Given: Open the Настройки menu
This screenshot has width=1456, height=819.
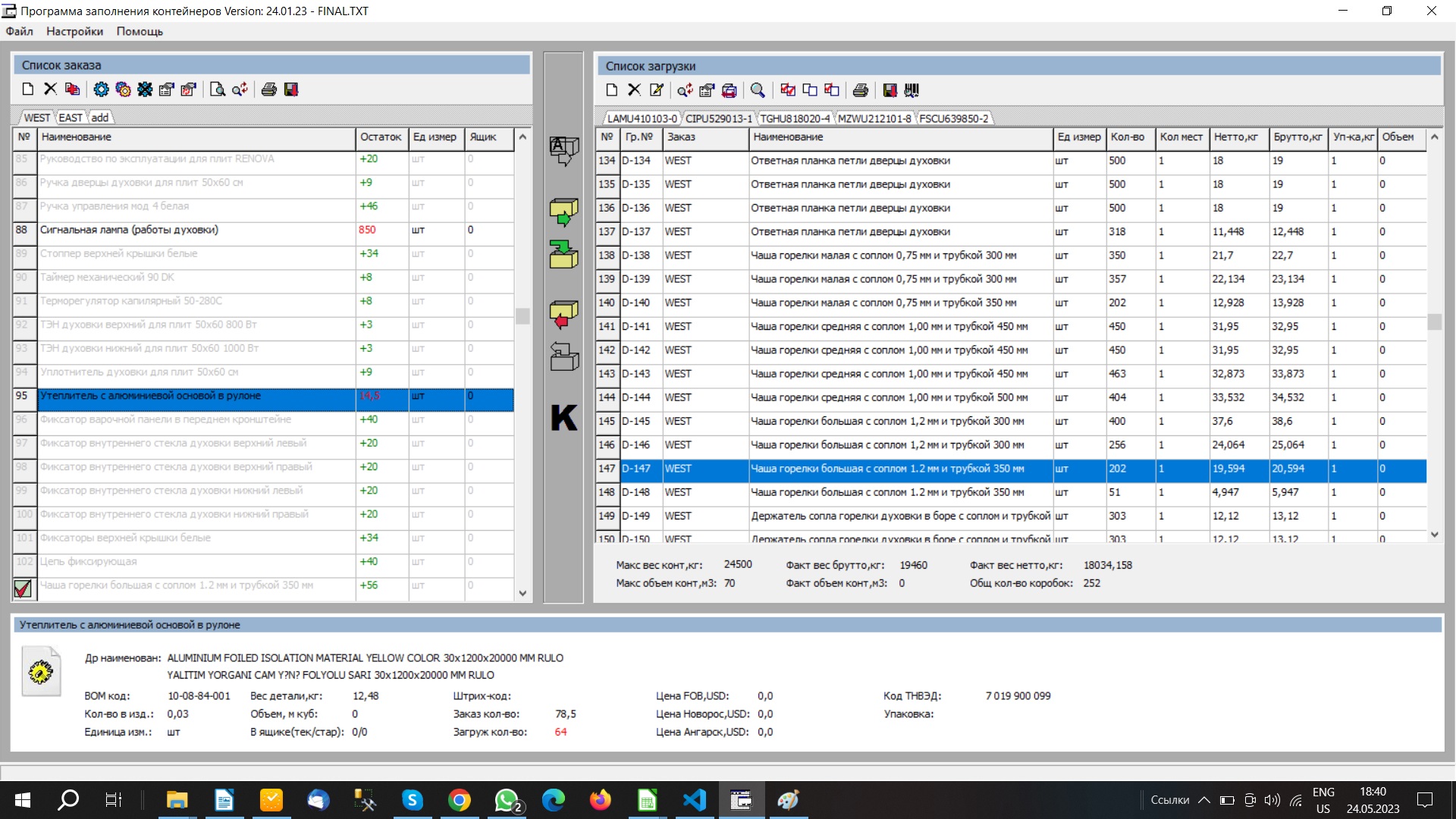Looking at the screenshot, I should click(74, 31).
